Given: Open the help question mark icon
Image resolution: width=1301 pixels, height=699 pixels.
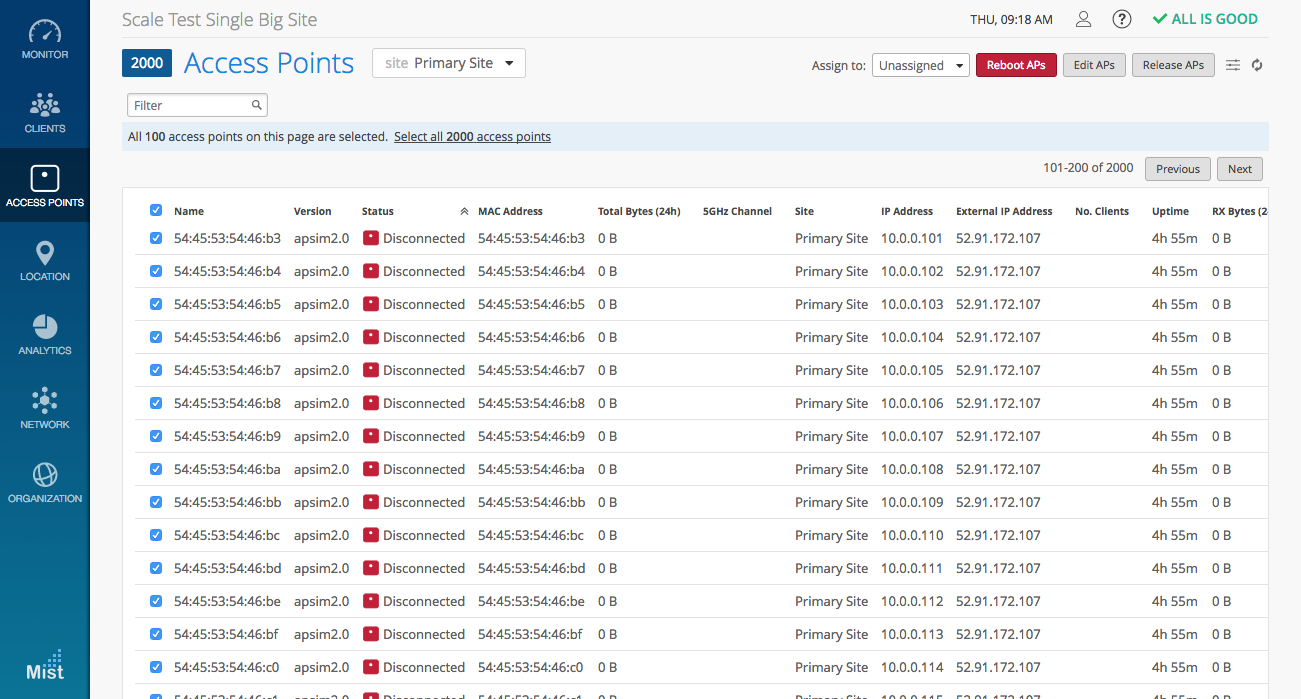Looking at the screenshot, I should click(1122, 19).
